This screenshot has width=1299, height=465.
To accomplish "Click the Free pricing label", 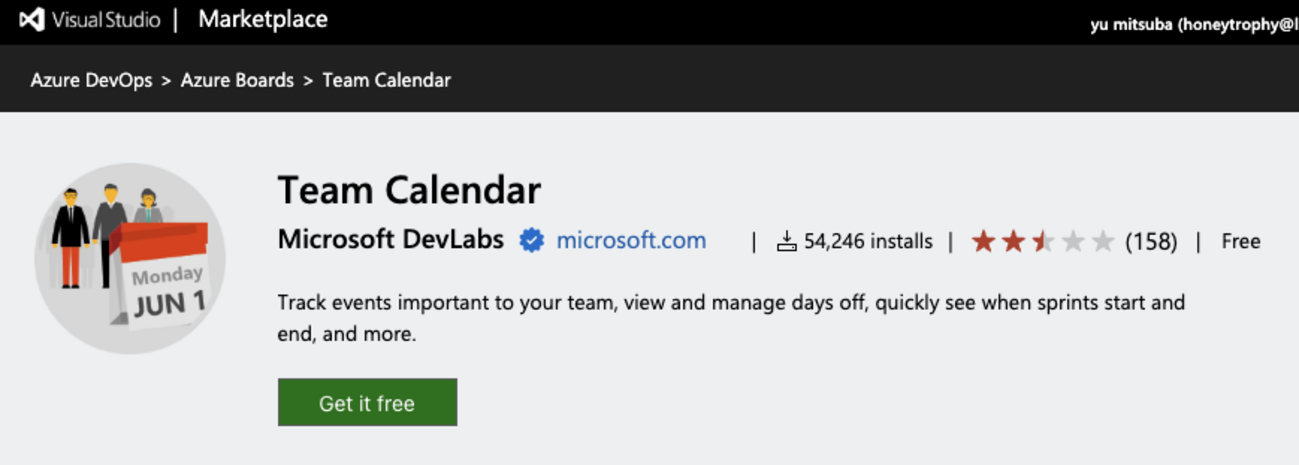I will [x=1241, y=241].
